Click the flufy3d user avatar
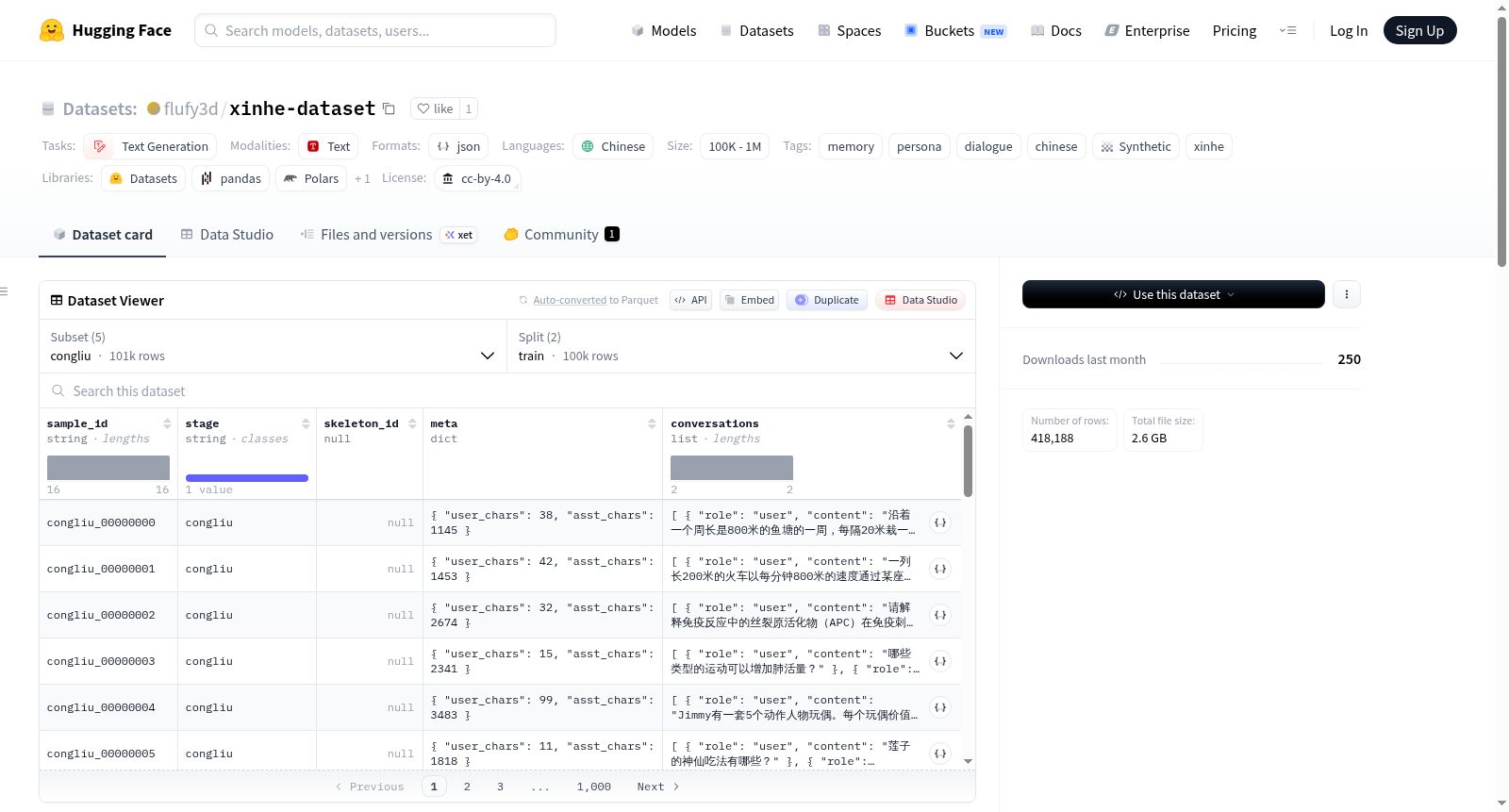 coord(154,108)
